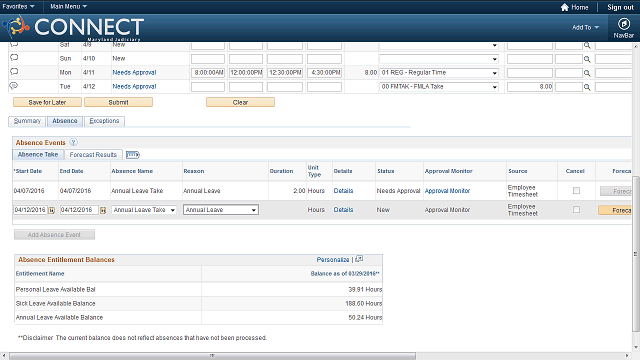
Task: Click the Clear button
Action: point(240,102)
